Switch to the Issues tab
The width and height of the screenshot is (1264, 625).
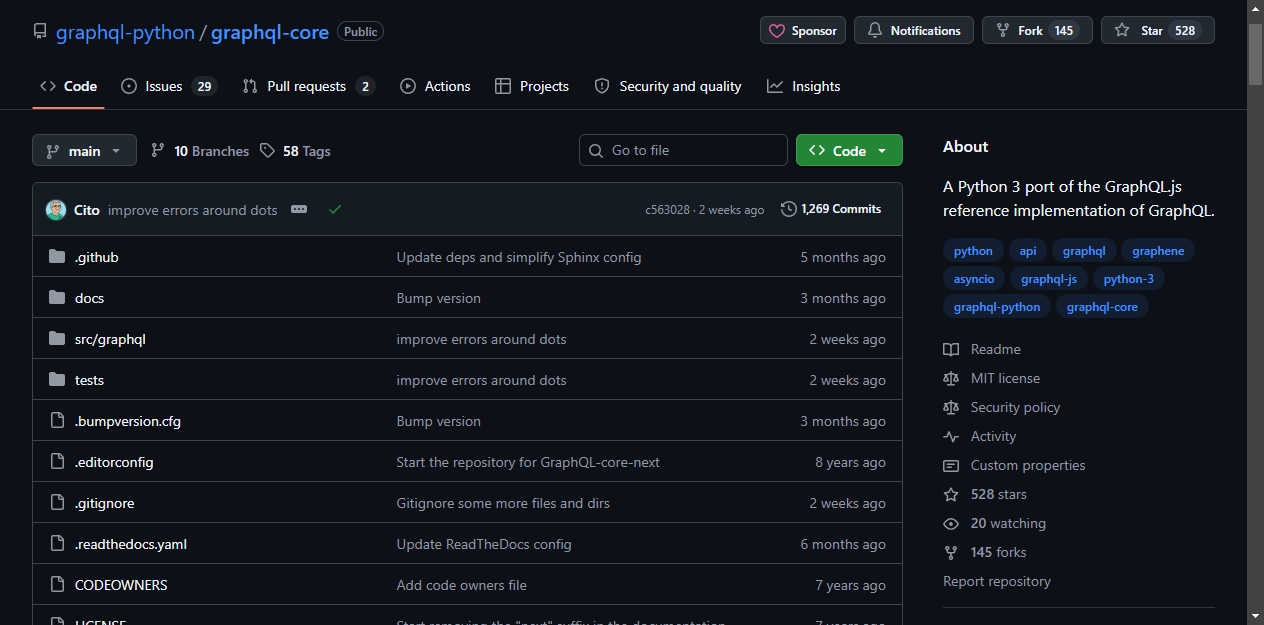pos(168,86)
